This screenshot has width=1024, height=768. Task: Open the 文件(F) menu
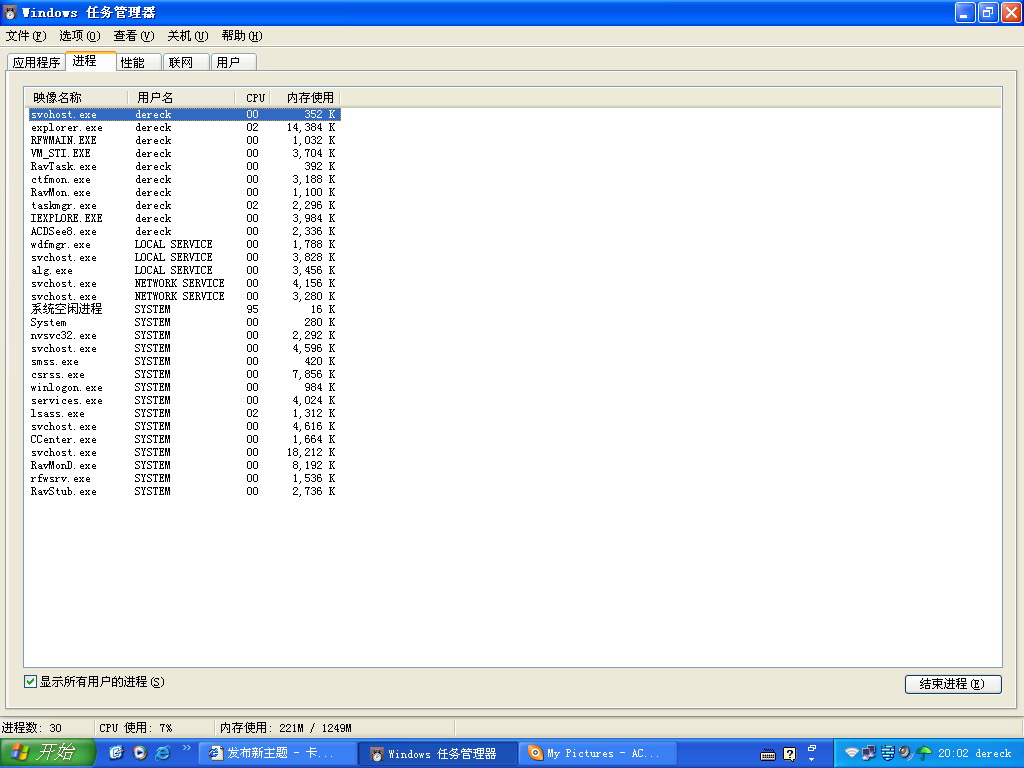pyautogui.click(x=25, y=36)
